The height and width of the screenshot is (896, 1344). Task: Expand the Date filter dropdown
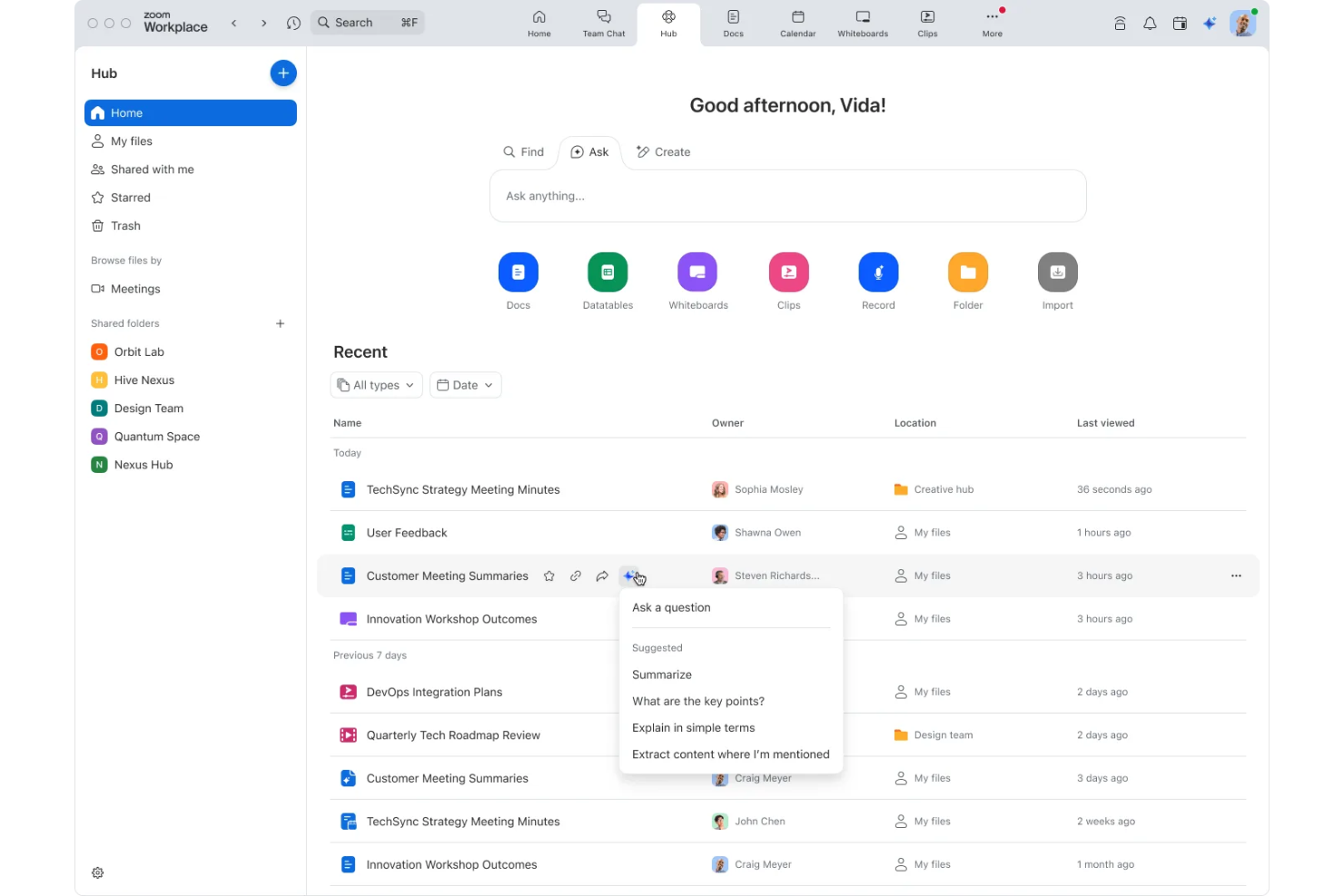click(x=465, y=385)
